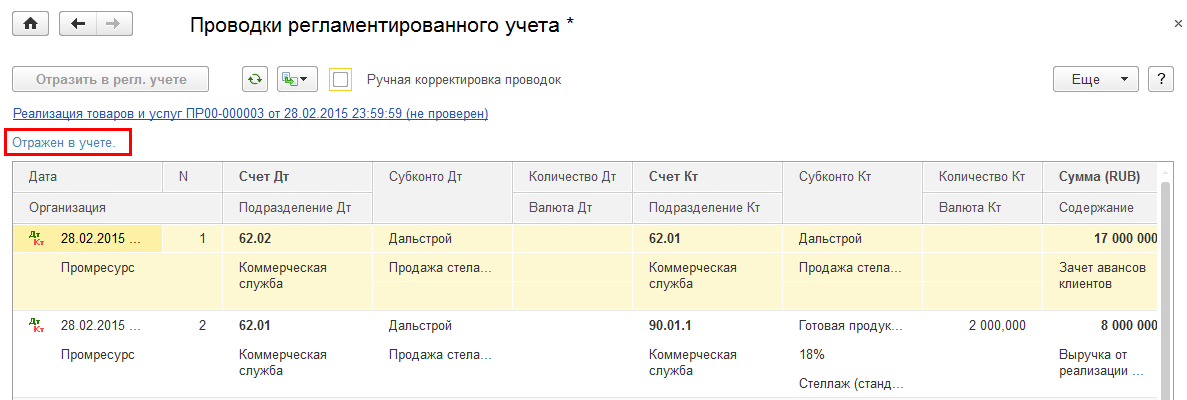Open the green report output dropdown button
Viewport: 1187px width, 400px height.
click(x=296, y=79)
